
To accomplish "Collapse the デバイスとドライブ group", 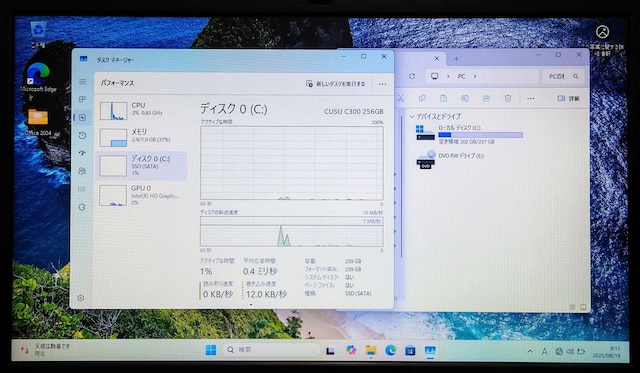I will click(412, 116).
